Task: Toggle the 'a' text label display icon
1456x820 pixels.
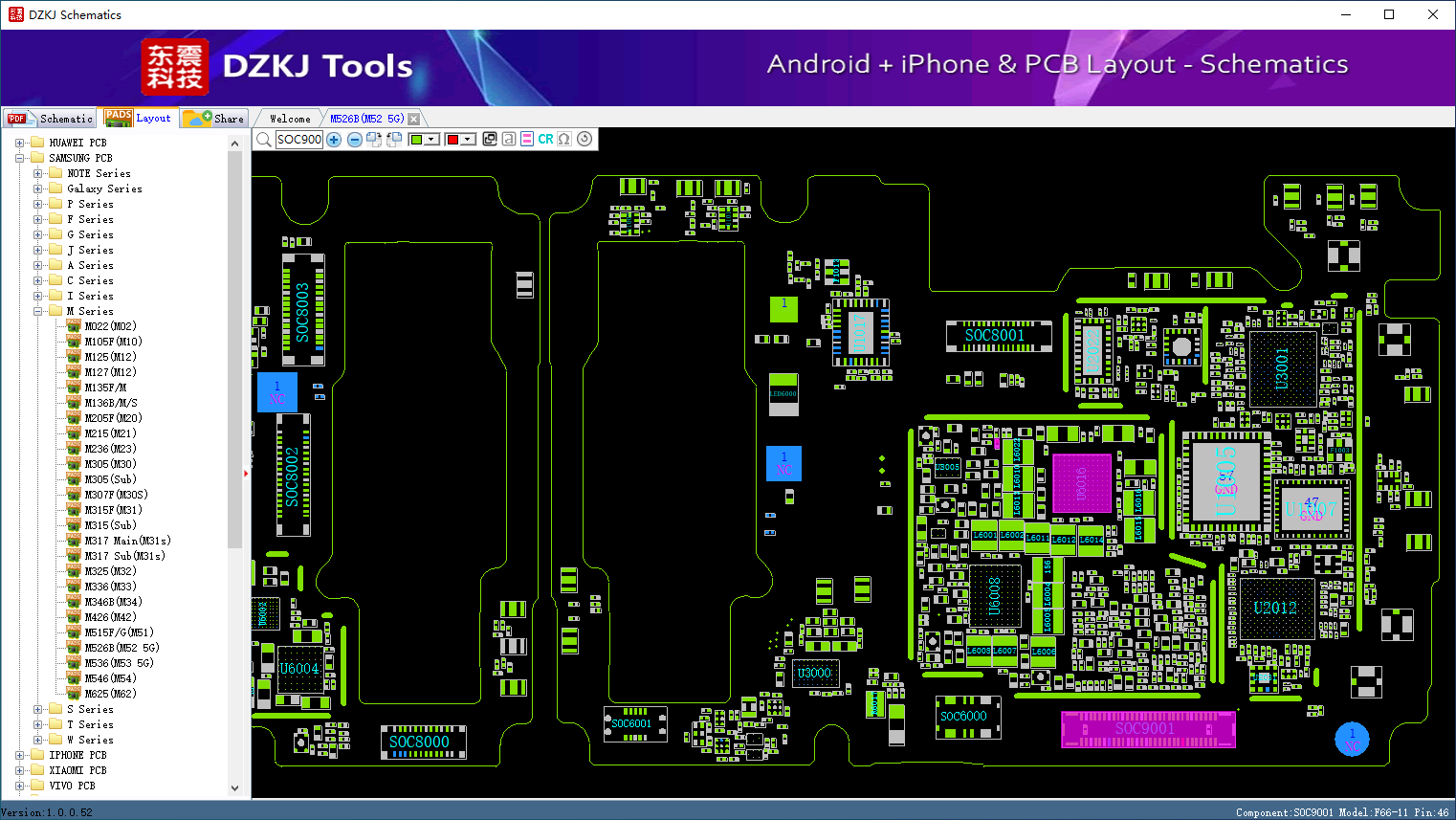Action: (509, 139)
